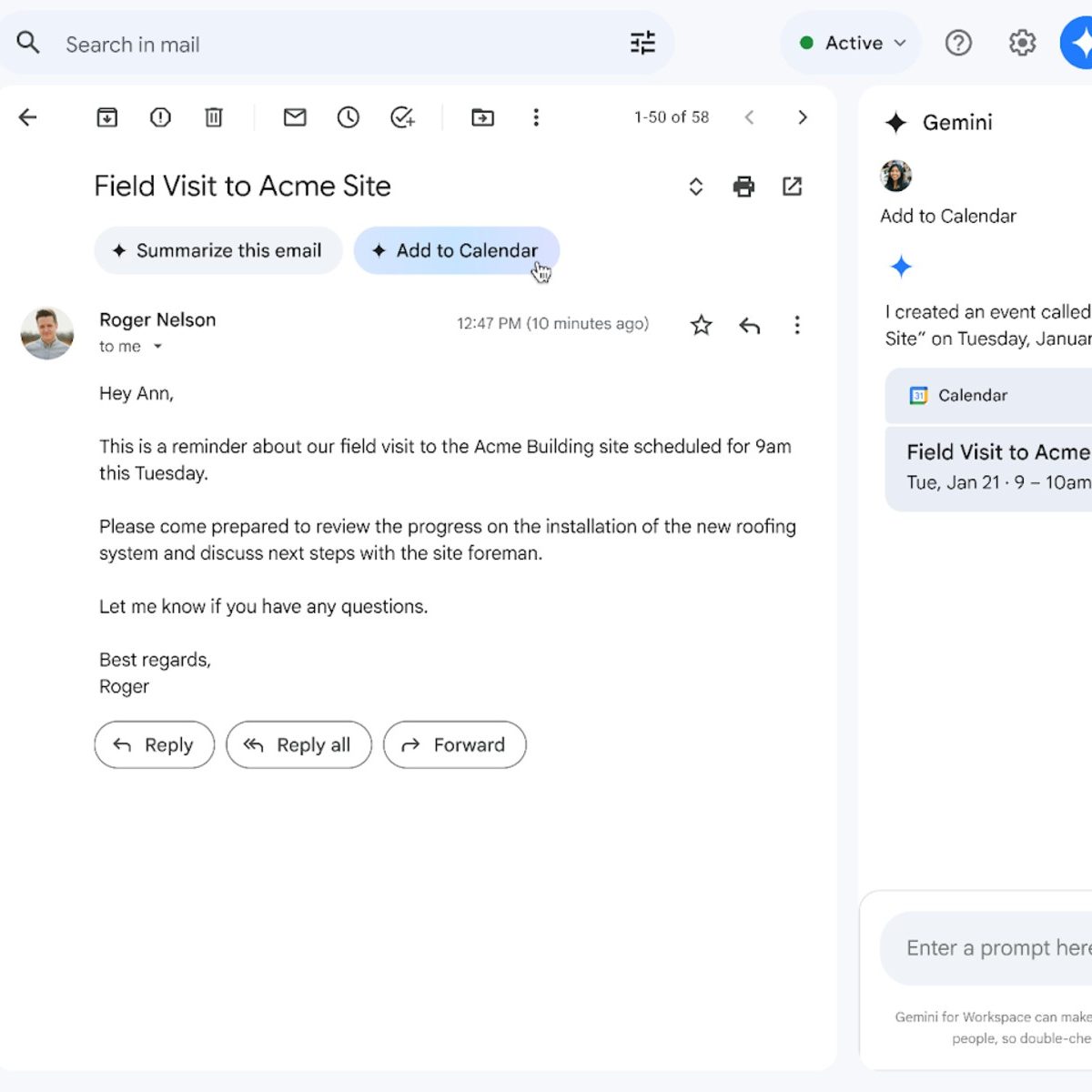This screenshot has width=1092, height=1092.
Task: Print the email conversation
Action: [743, 187]
